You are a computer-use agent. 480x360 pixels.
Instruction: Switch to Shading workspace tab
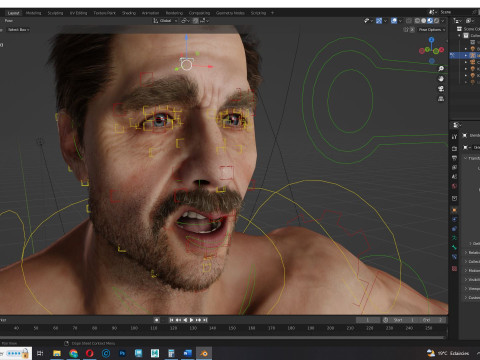(129, 13)
